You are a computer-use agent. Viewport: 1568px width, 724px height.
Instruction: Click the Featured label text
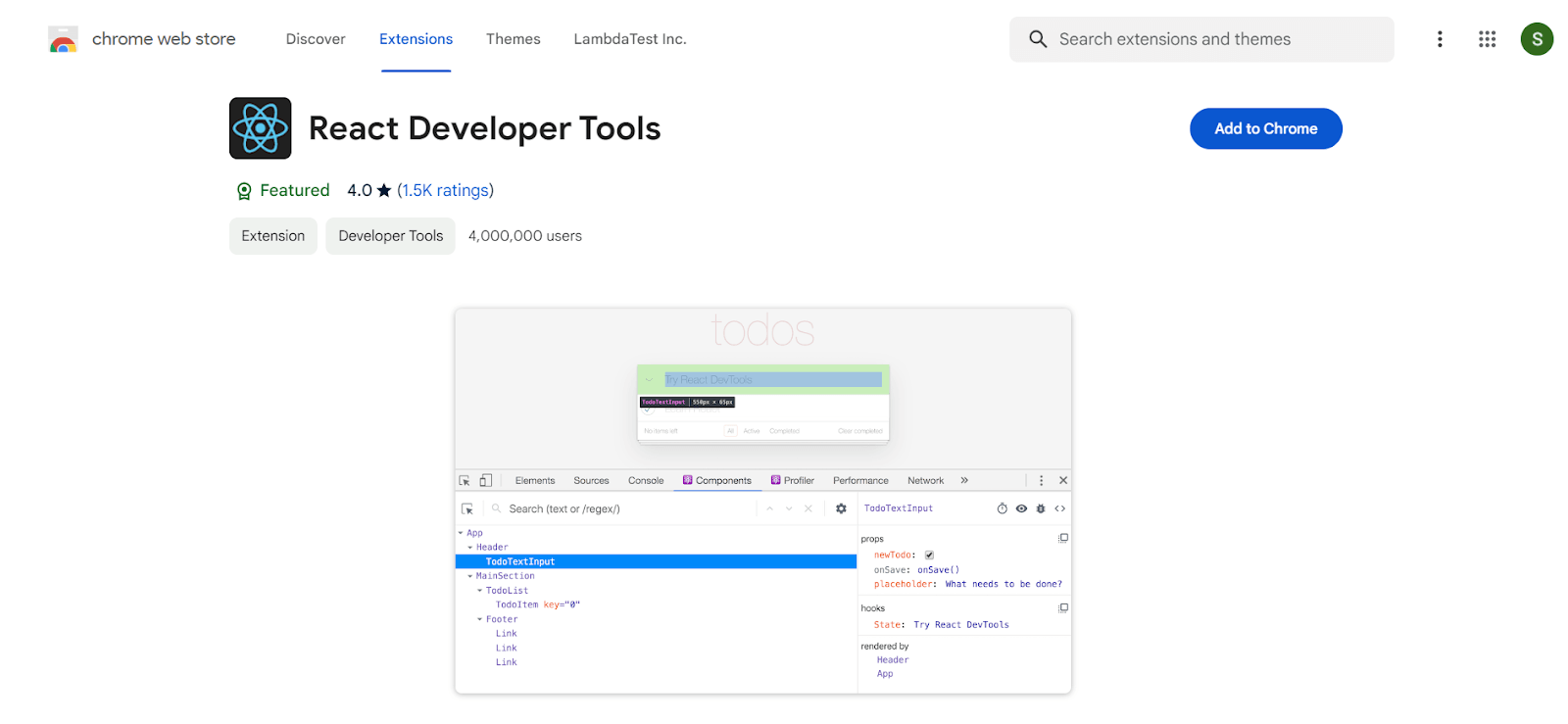(x=295, y=190)
